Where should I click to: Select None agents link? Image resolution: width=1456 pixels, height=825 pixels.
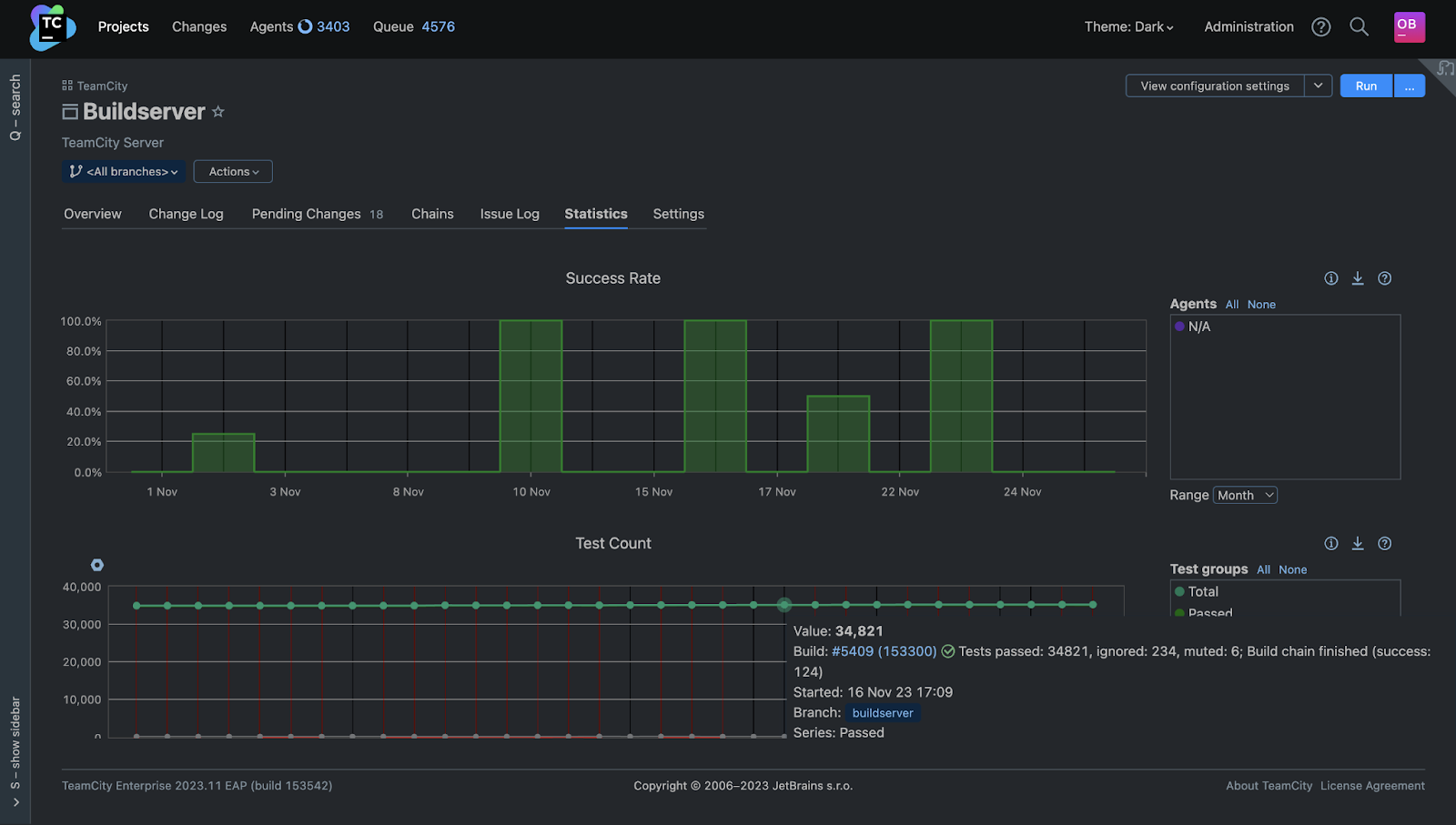(1261, 305)
